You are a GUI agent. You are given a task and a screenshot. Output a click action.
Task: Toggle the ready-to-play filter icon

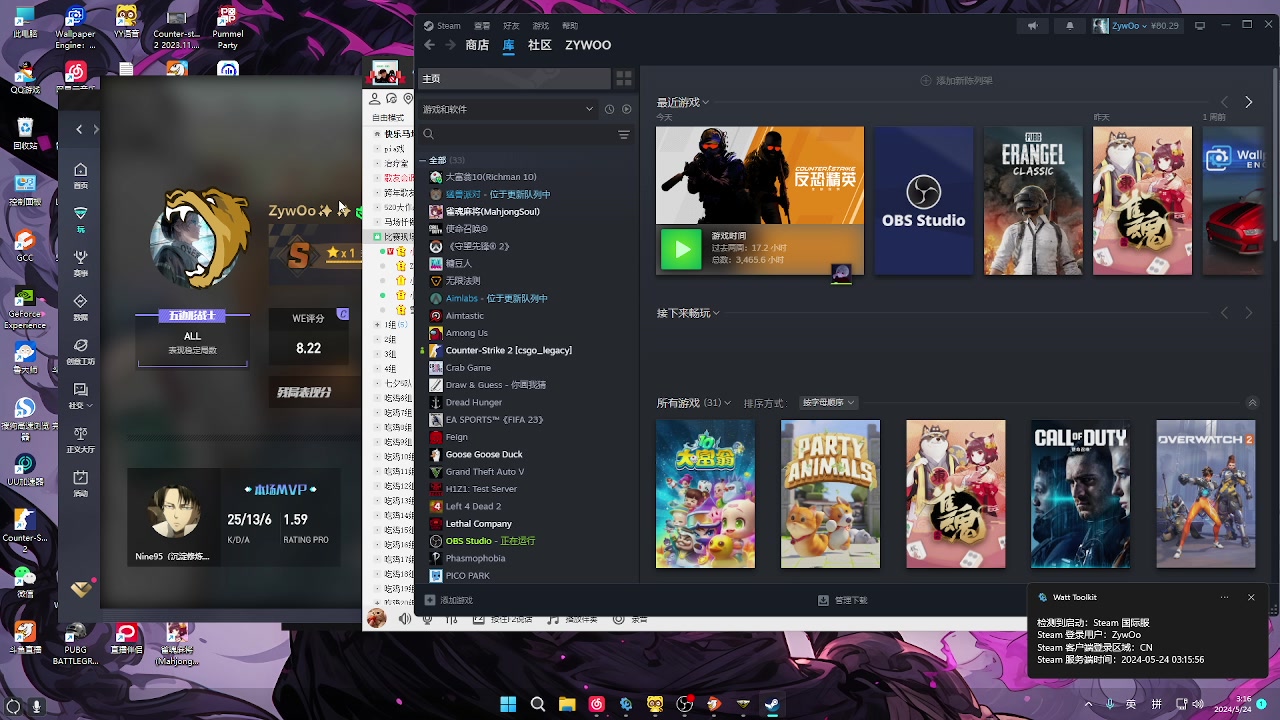coord(627,109)
